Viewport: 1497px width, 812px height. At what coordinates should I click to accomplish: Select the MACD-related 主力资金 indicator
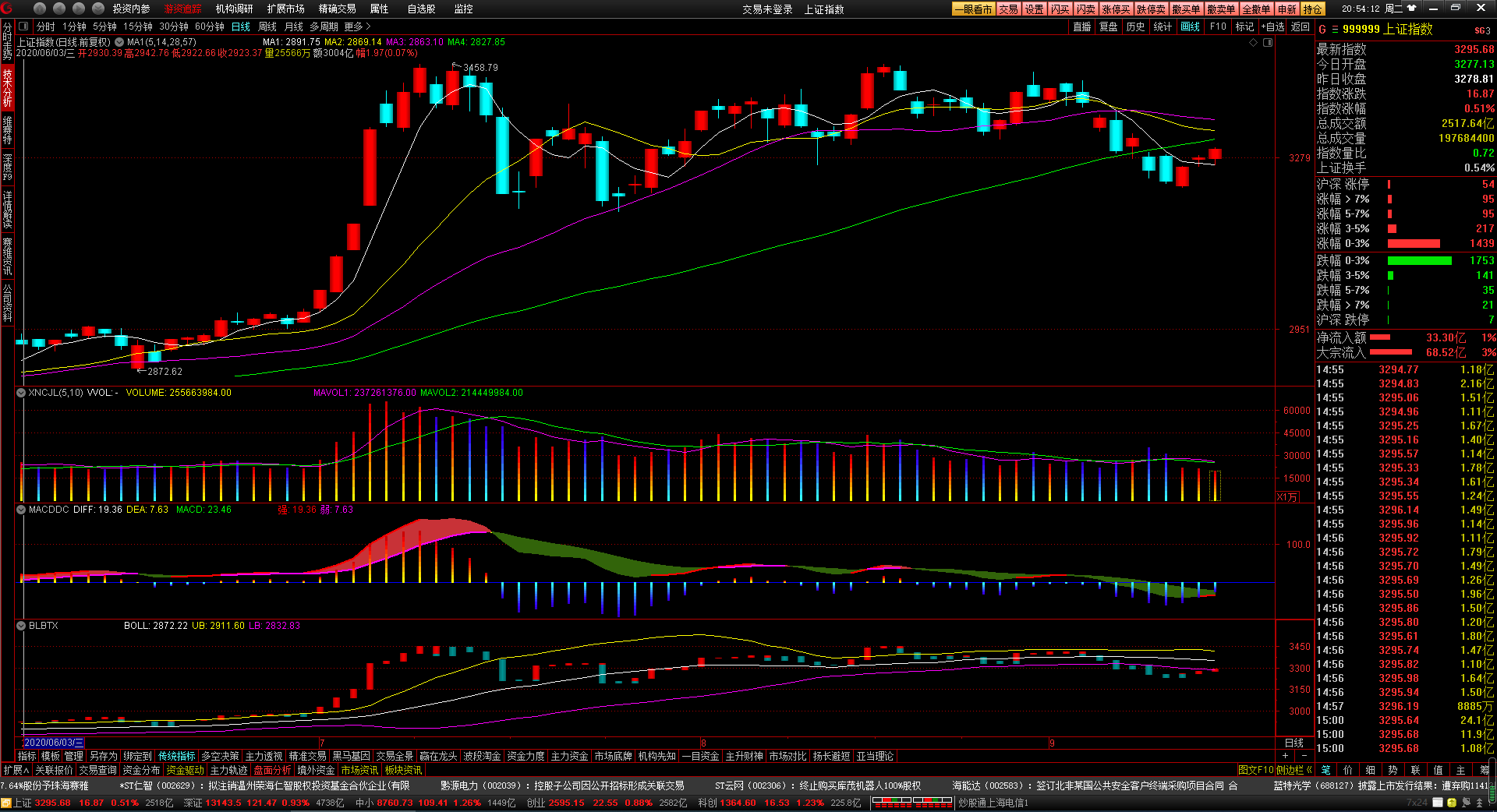570,756
